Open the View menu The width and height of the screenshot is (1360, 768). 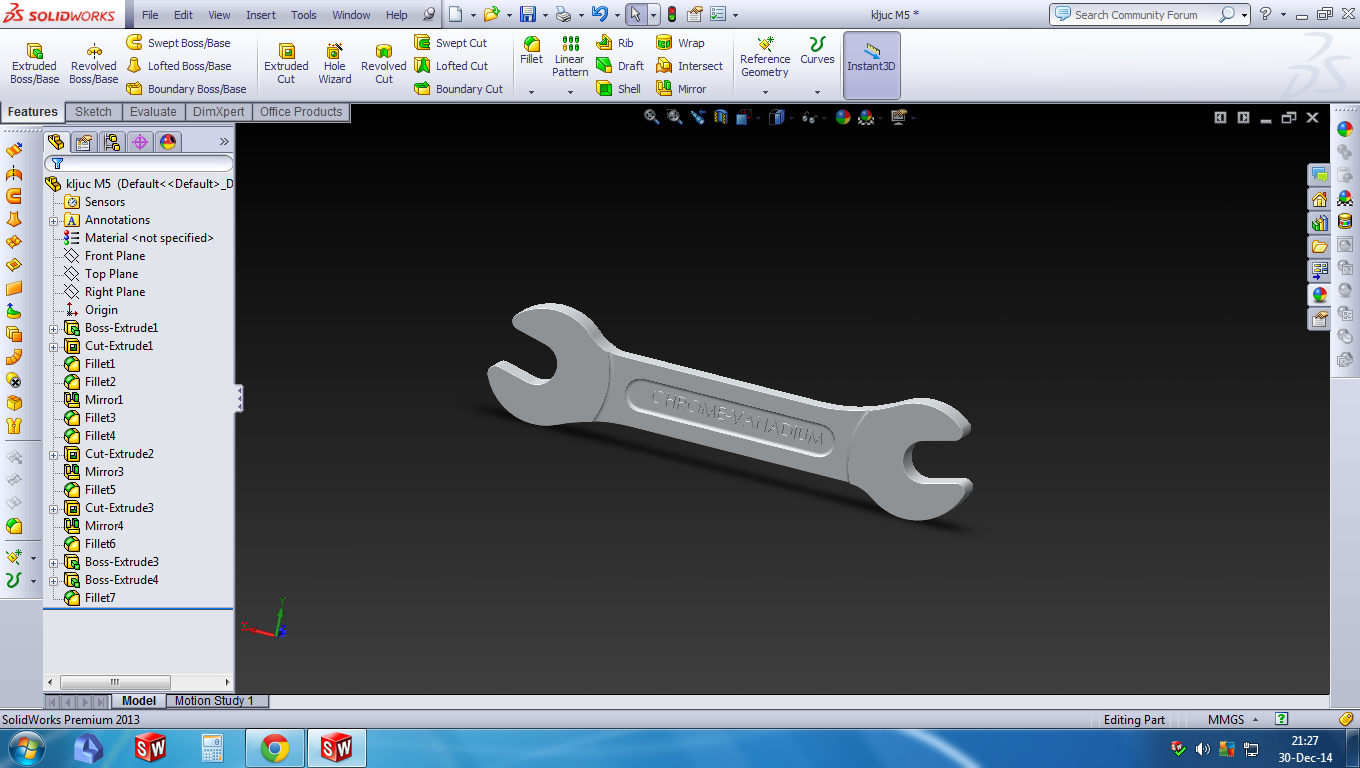pyautogui.click(x=219, y=15)
